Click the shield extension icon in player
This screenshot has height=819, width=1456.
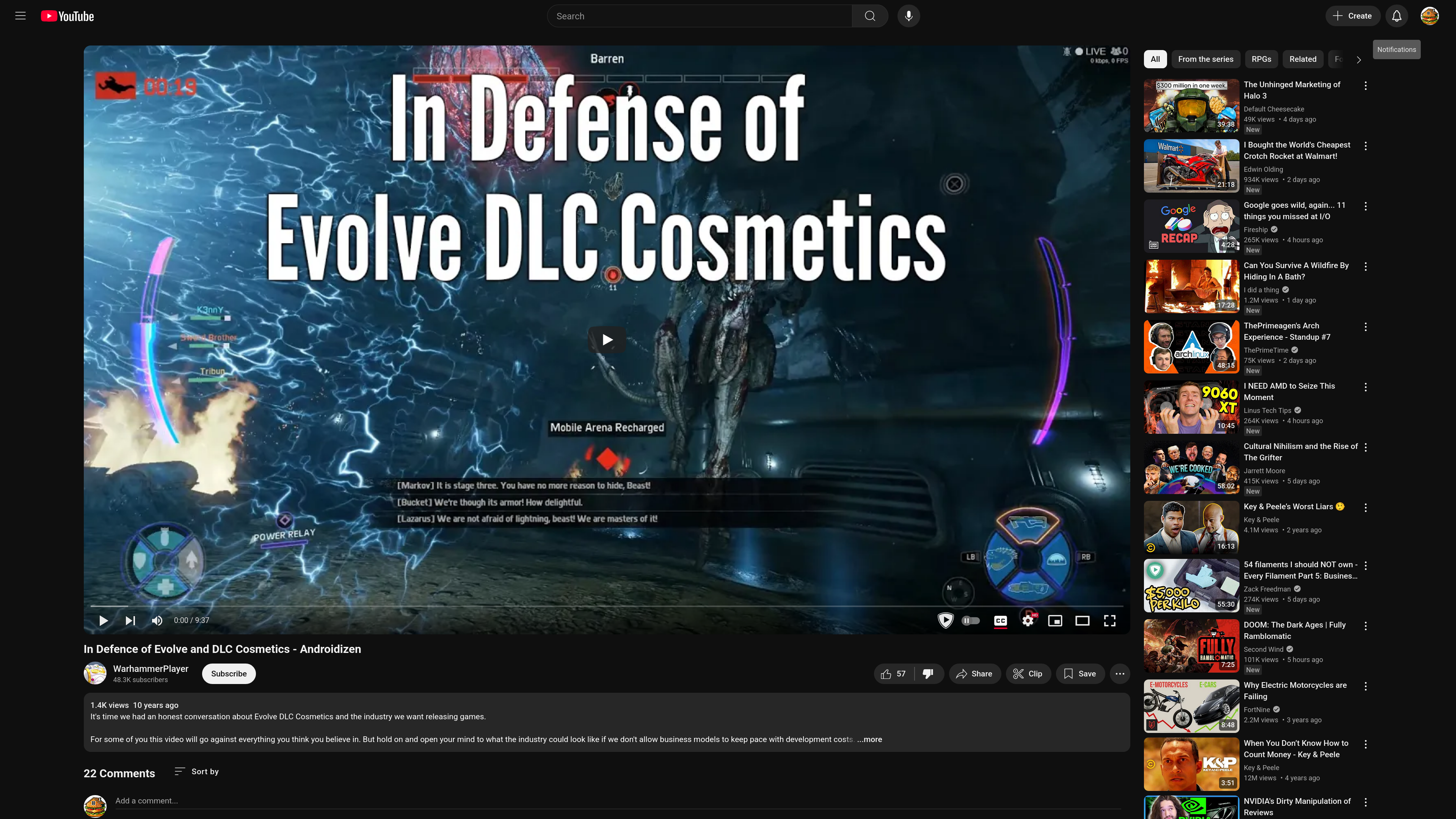pos(945,621)
